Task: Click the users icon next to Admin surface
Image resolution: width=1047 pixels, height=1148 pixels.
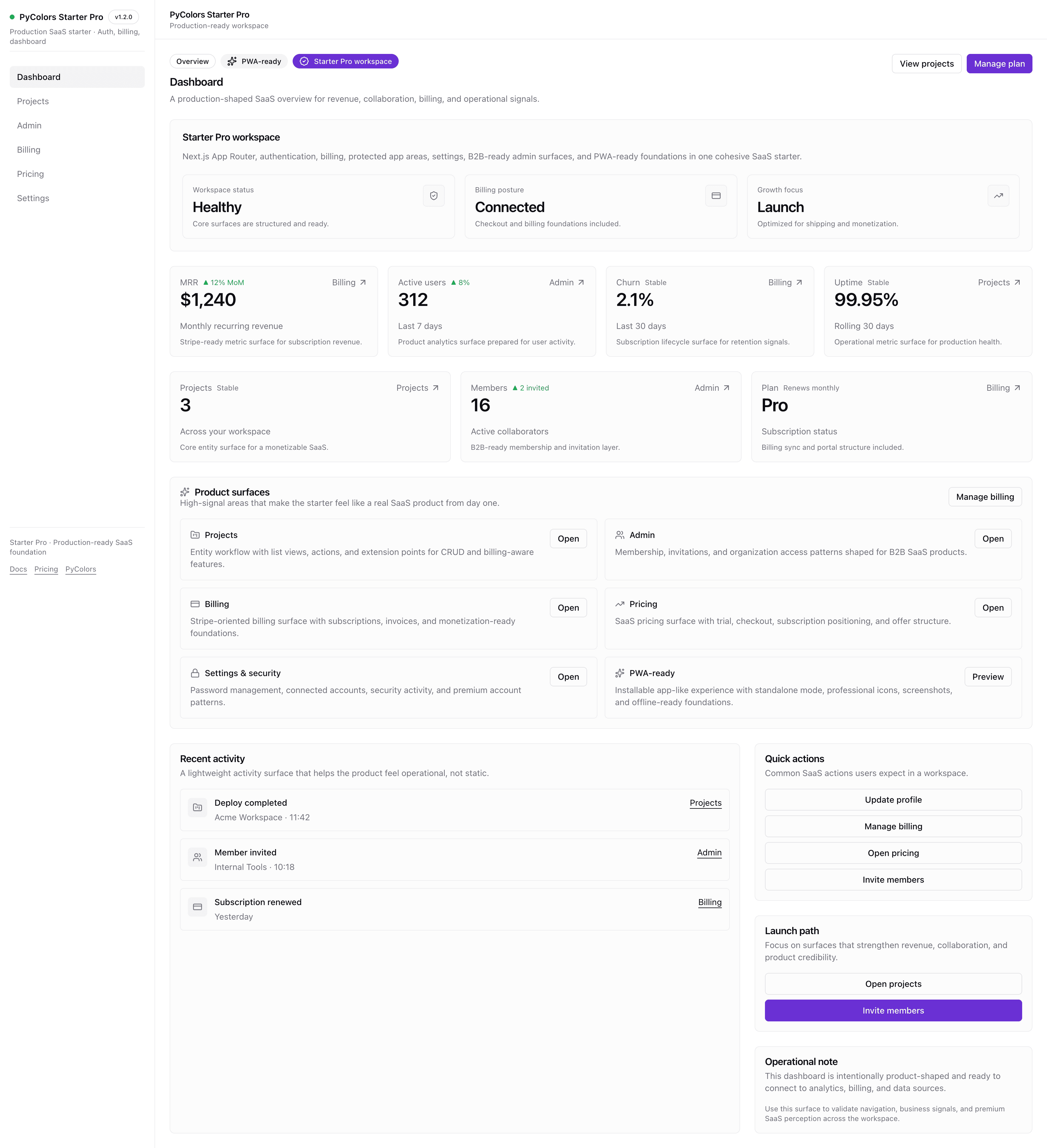Action: coord(620,535)
